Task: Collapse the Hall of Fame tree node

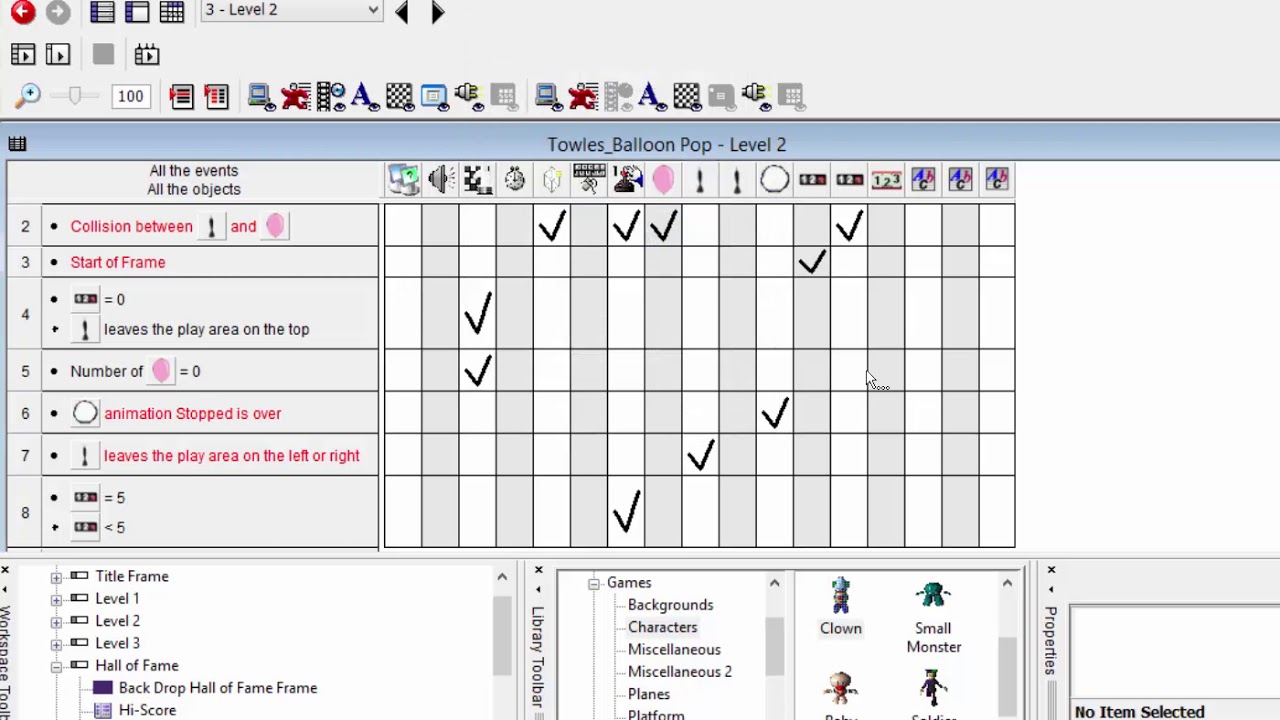Action: [56, 666]
